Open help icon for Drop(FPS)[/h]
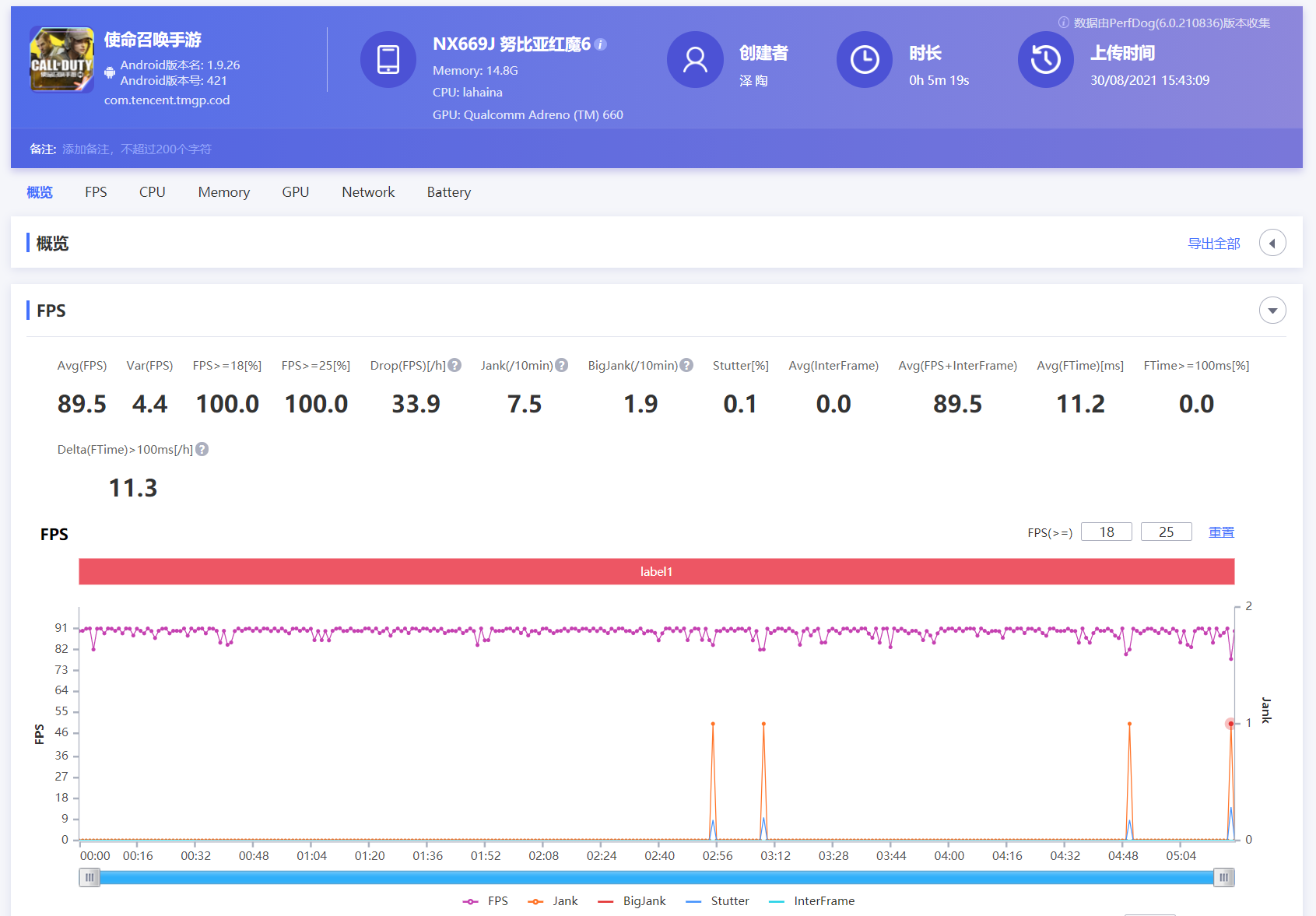 point(455,365)
